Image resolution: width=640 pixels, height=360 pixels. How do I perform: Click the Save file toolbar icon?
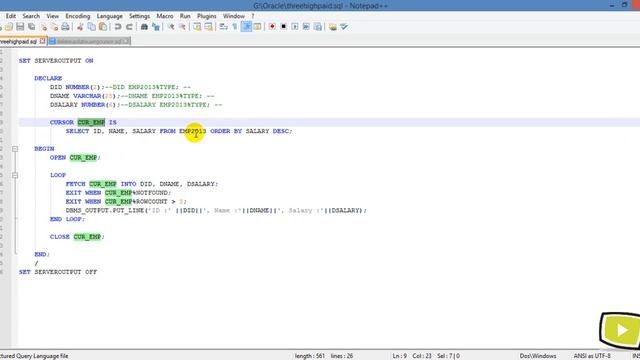20,27
